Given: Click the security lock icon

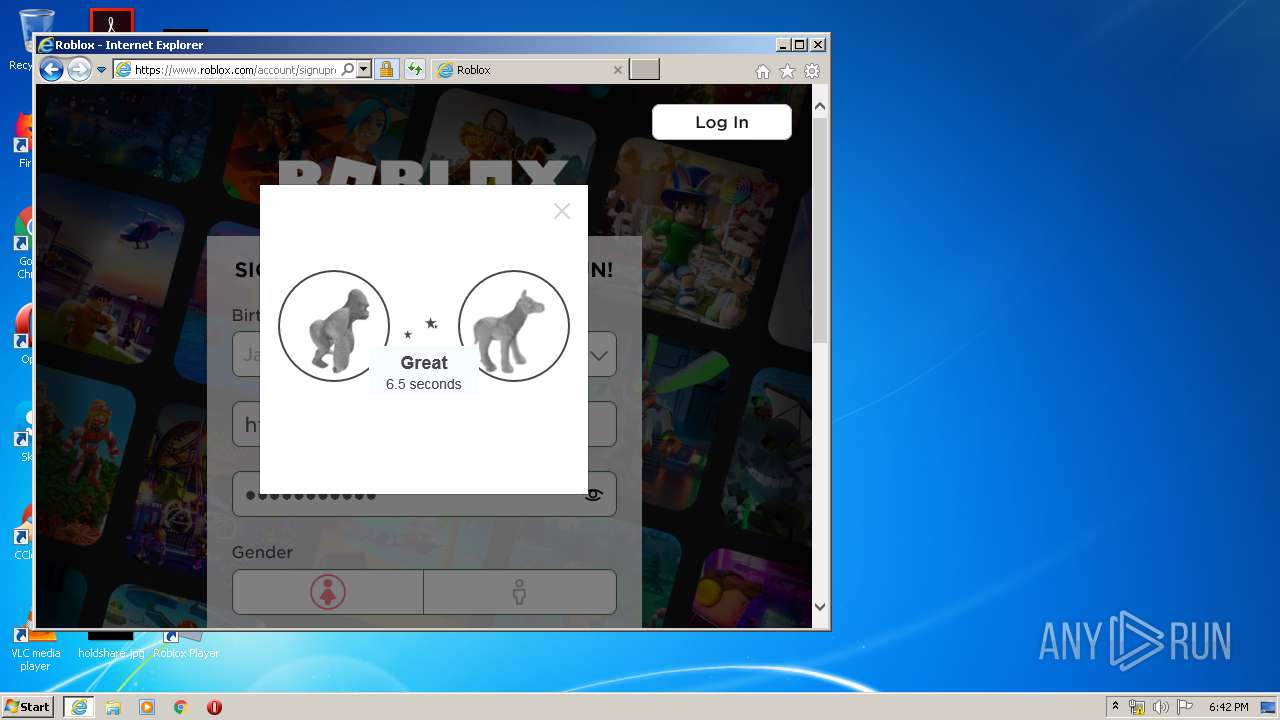Looking at the screenshot, I should pos(386,70).
